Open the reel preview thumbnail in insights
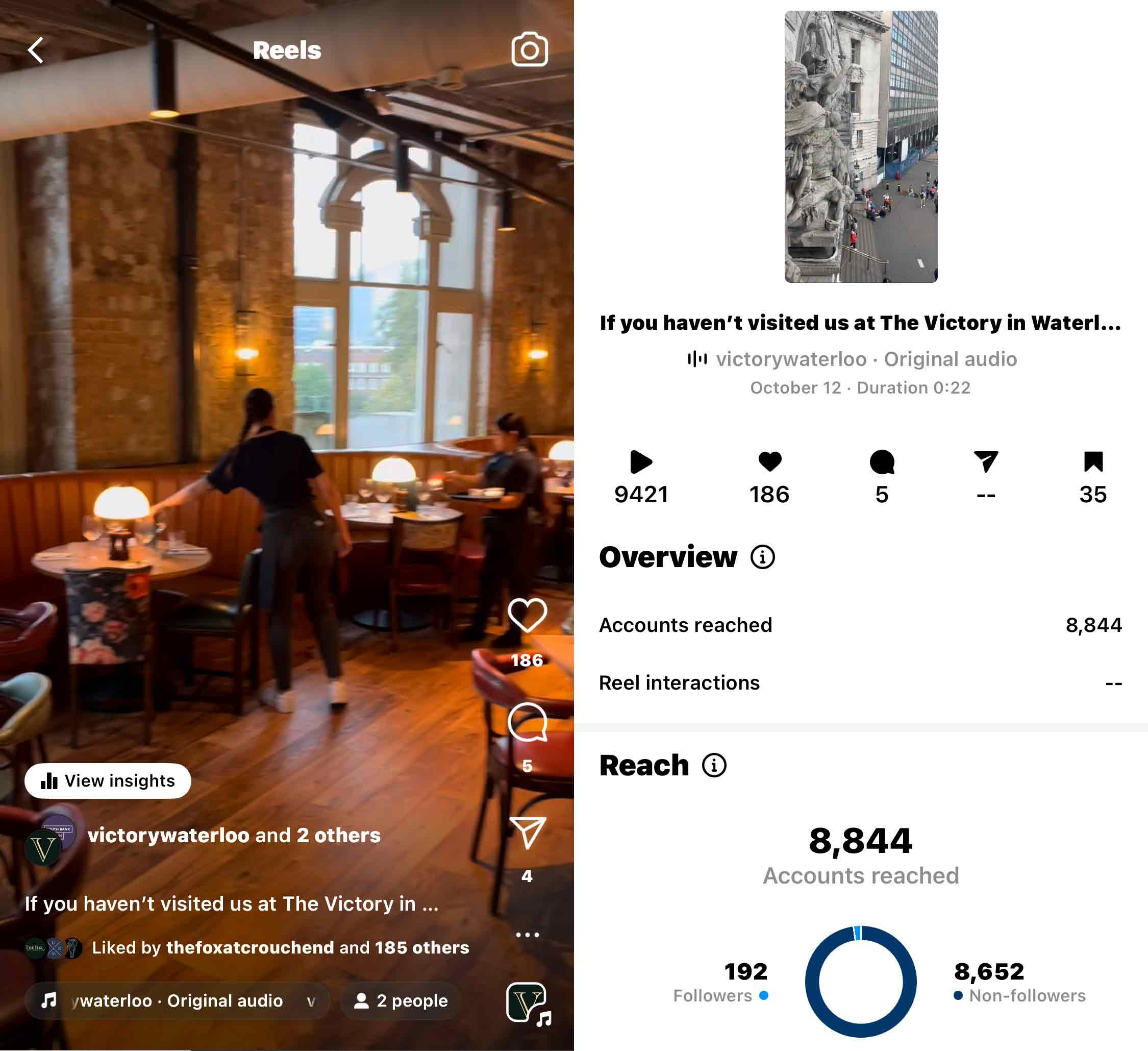This screenshot has width=1148, height=1051. 860,146
